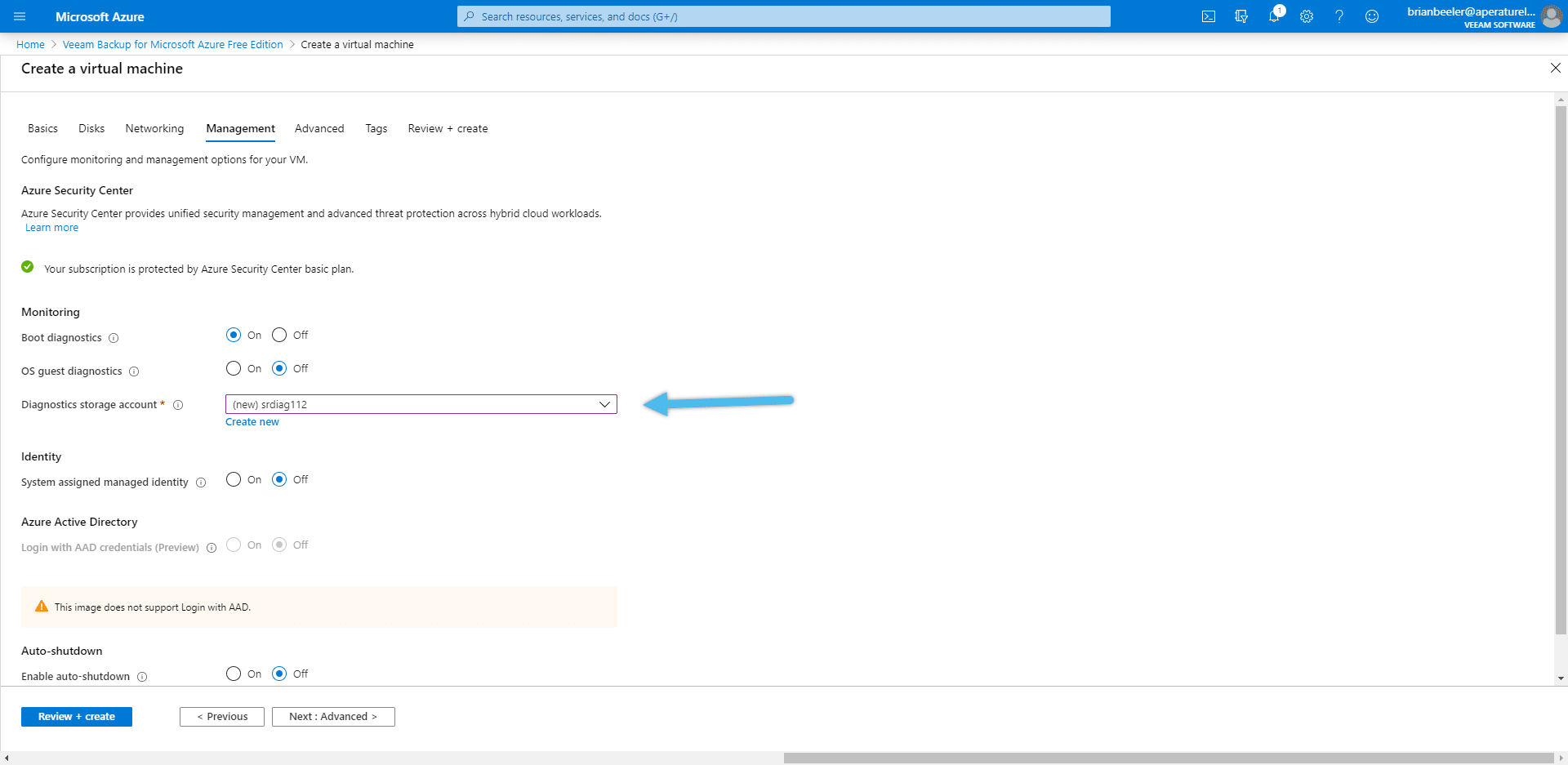Open the Help question mark icon
Viewport: 1568px width, 765px height.
[1339, 16]
